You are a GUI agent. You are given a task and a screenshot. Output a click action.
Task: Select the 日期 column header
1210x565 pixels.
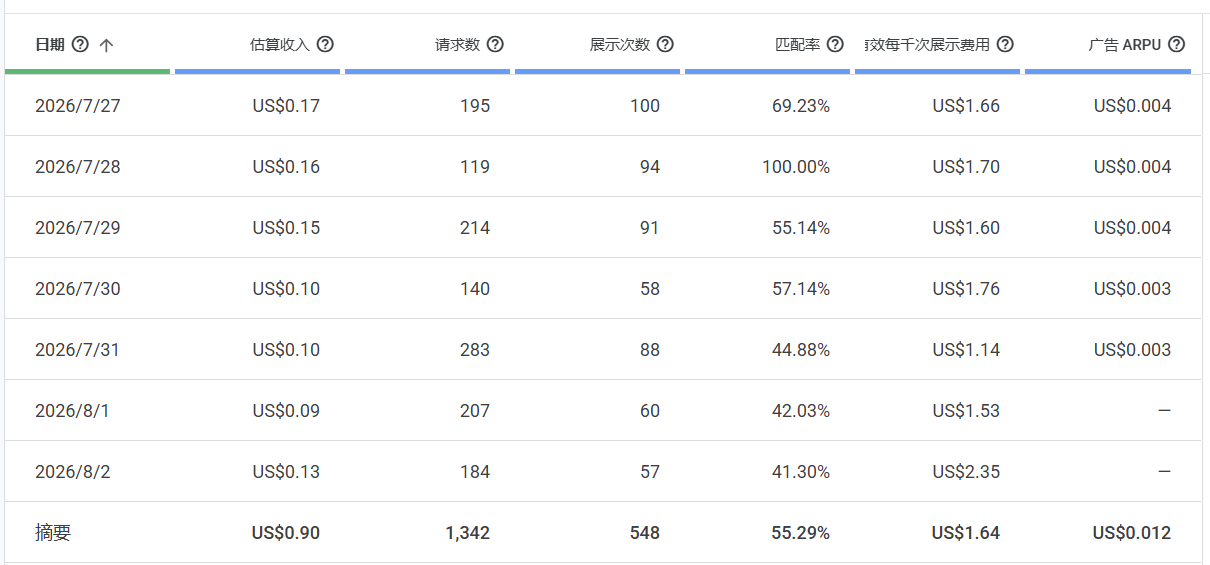[48, 44]
